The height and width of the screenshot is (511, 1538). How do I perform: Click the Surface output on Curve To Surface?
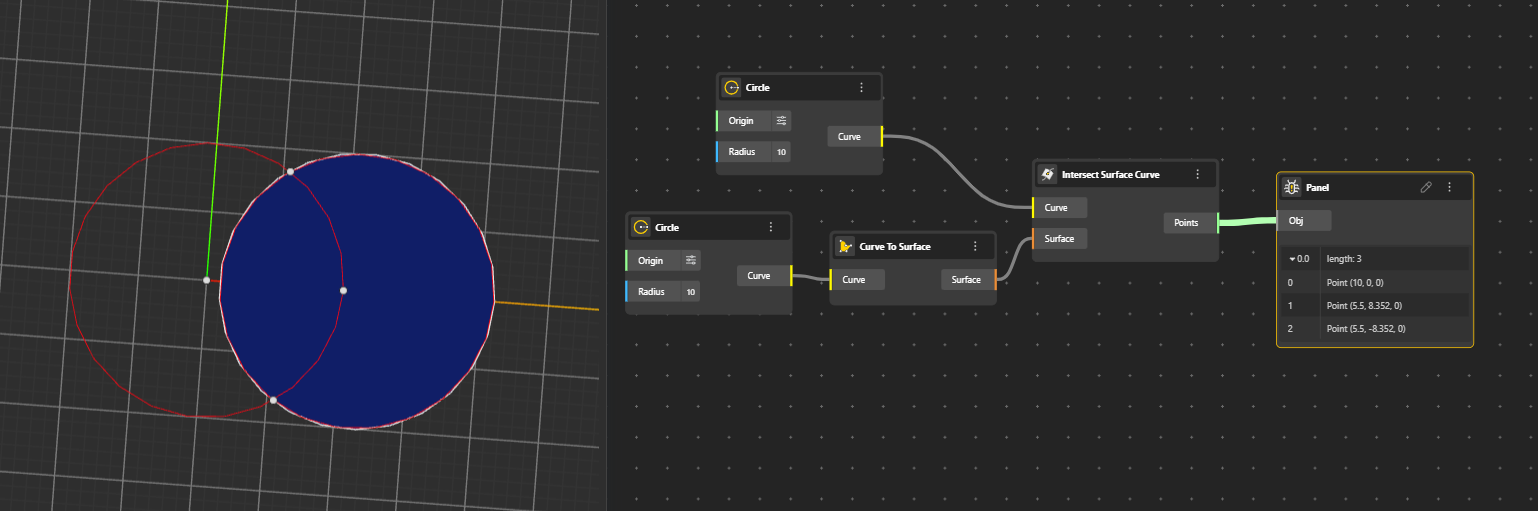967,280
